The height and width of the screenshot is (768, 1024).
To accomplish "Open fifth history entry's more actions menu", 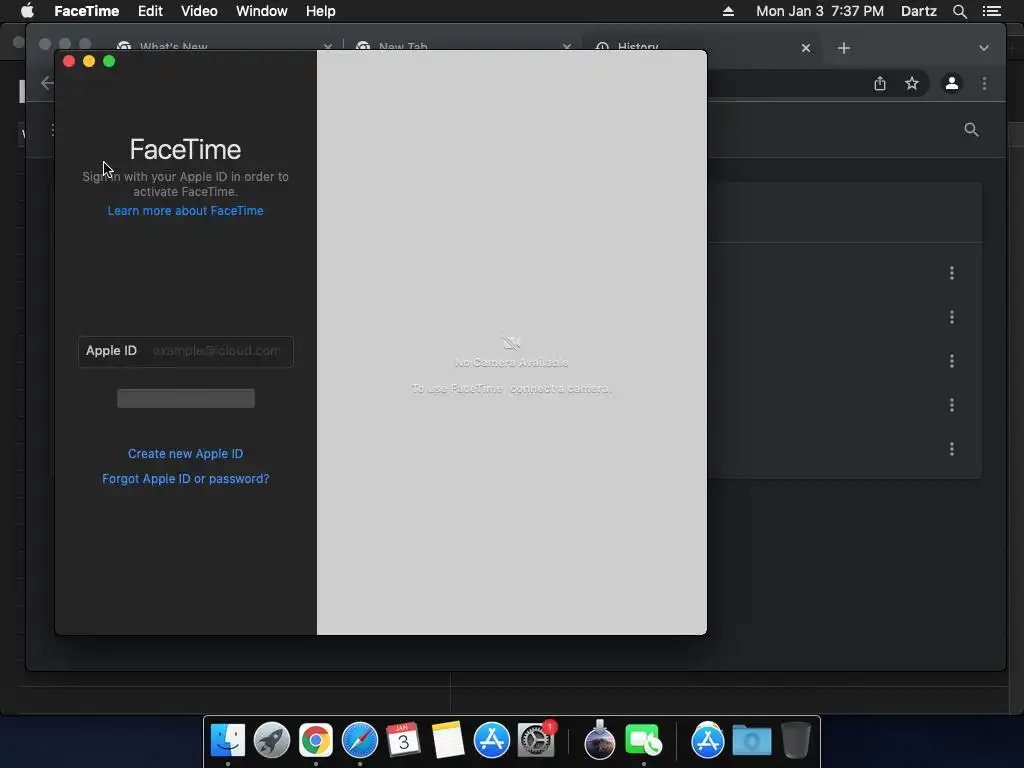I will pos(952,449).
